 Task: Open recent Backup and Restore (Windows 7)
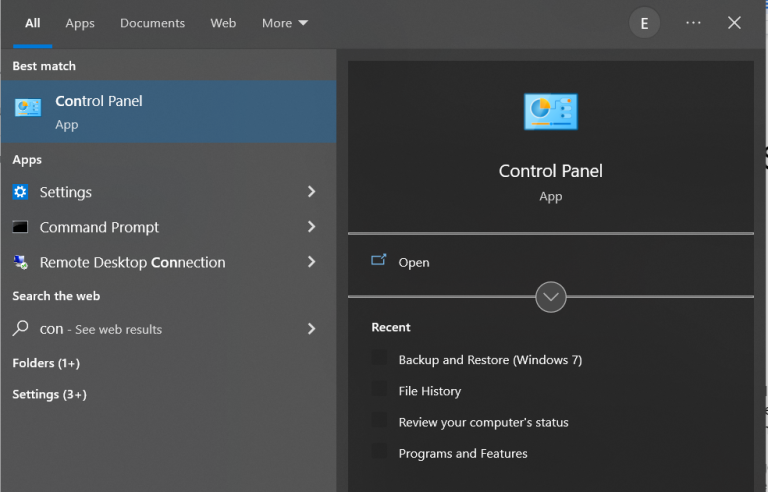(x=490, y=360)
